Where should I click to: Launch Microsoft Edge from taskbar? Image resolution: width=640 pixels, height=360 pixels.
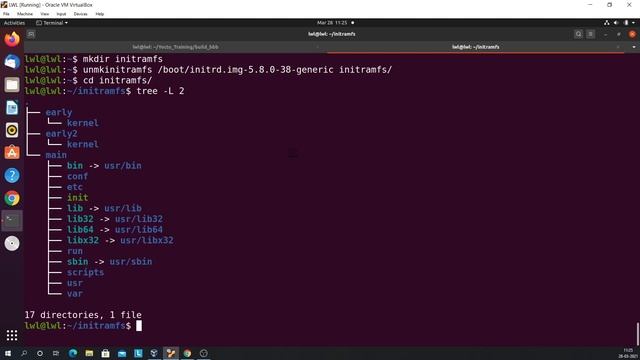[73, 353]
